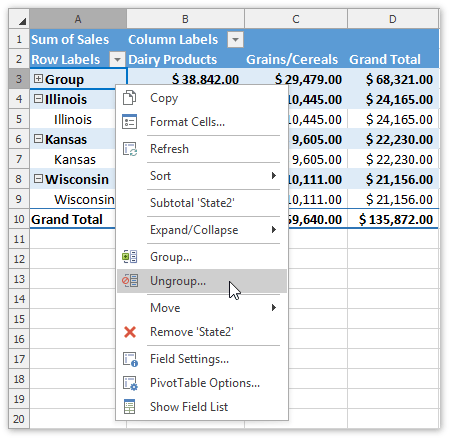This screenshot has height=441, width=452.
Task: Select column B header
Action: (185, 19)
